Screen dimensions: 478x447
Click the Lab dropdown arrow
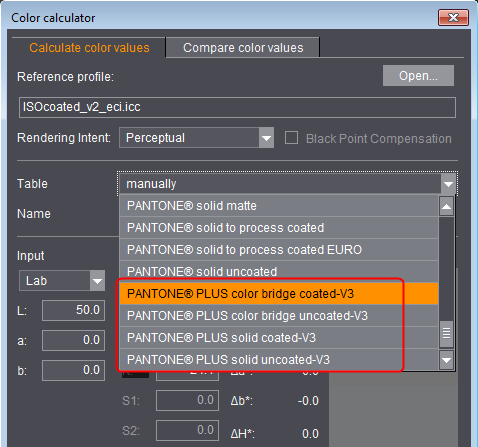(97, 281)
